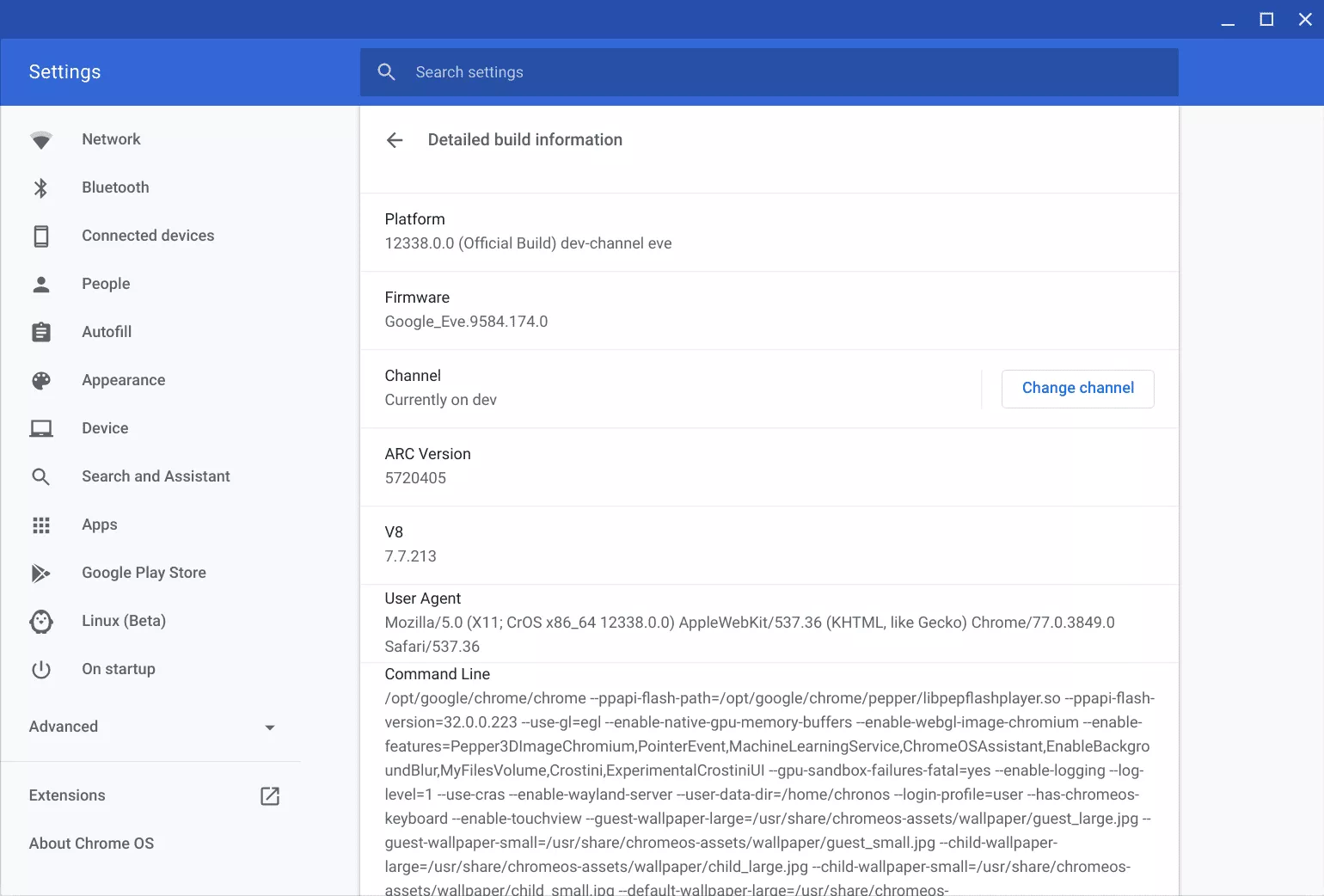Select the Device laptop icon
The image size is (1324, 896).
(41, 429)
